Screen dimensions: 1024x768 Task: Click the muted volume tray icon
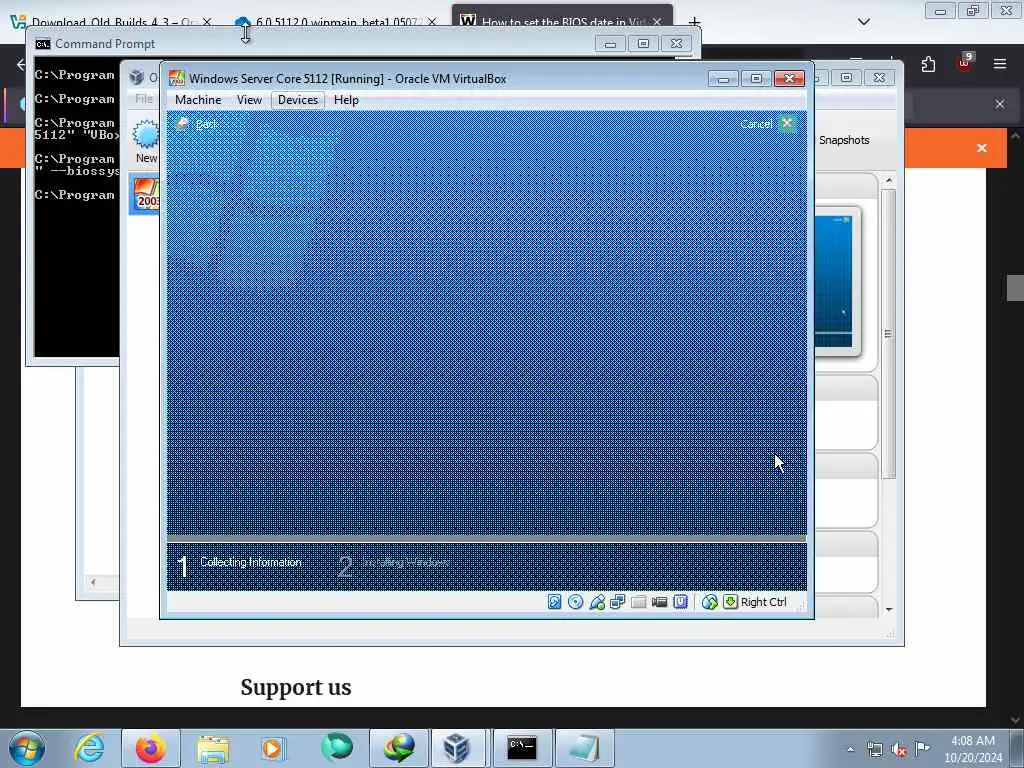(x=899, y=750)
